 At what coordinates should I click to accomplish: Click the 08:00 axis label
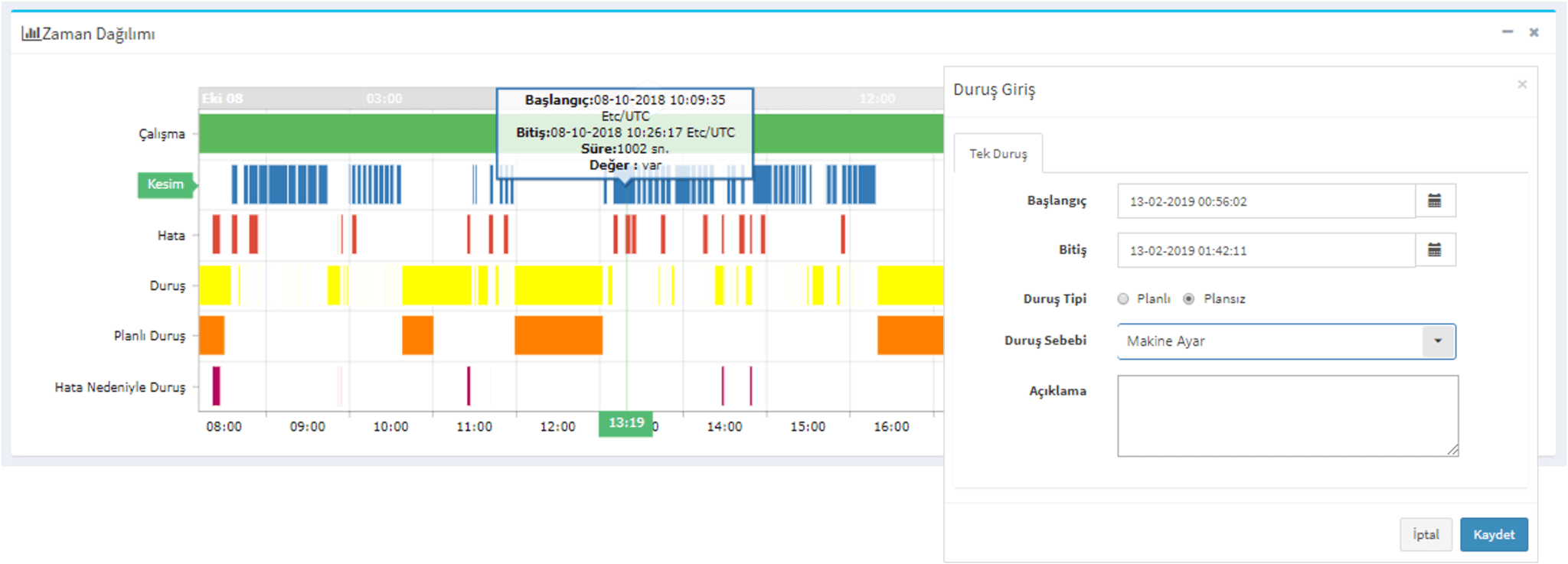[x=224, y=427]
